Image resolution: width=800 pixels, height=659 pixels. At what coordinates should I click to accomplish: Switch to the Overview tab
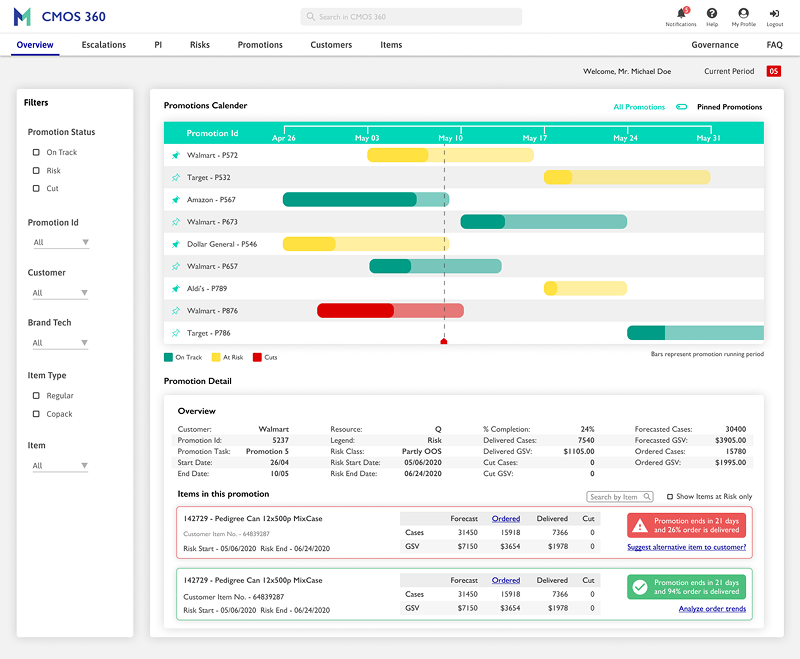point(35,45)
